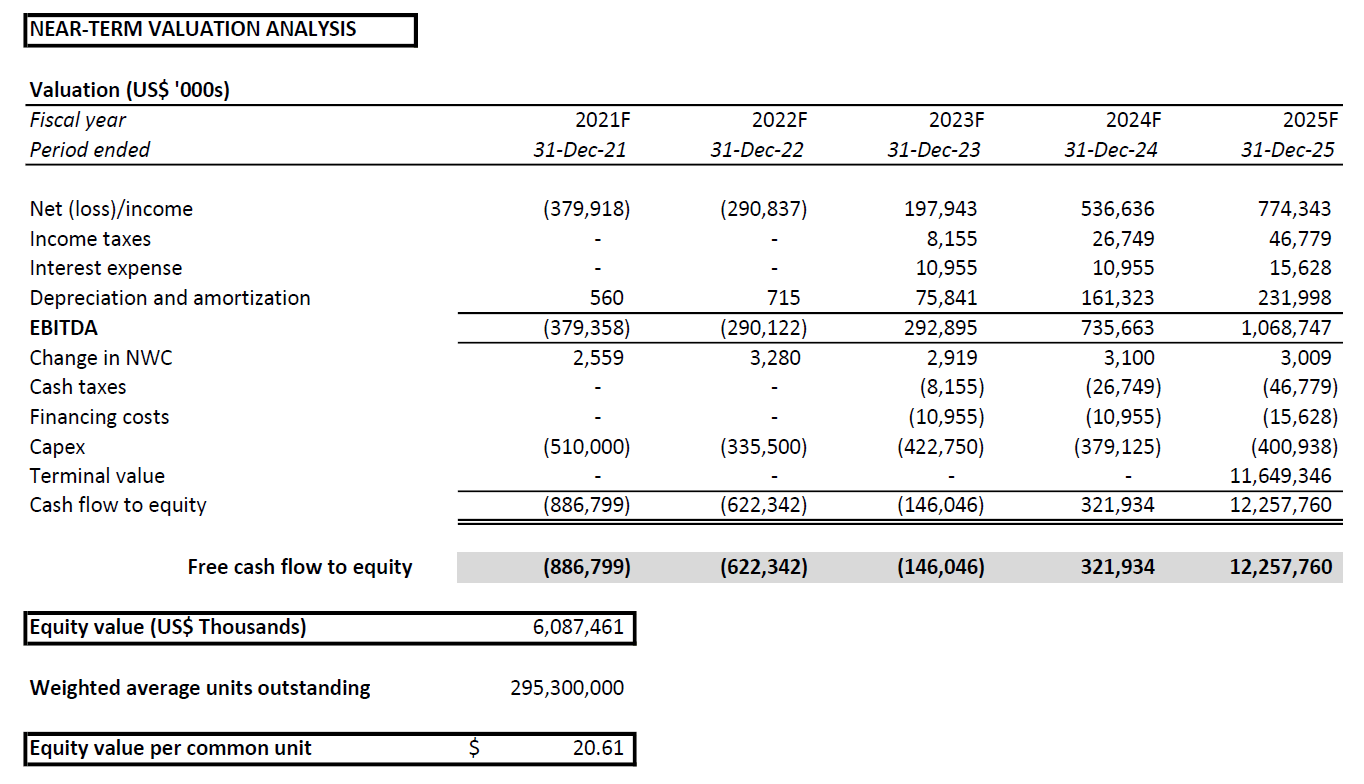Select the 31-Dec-23 period cell
The image size is (1364, 784).
click(934, 150)
